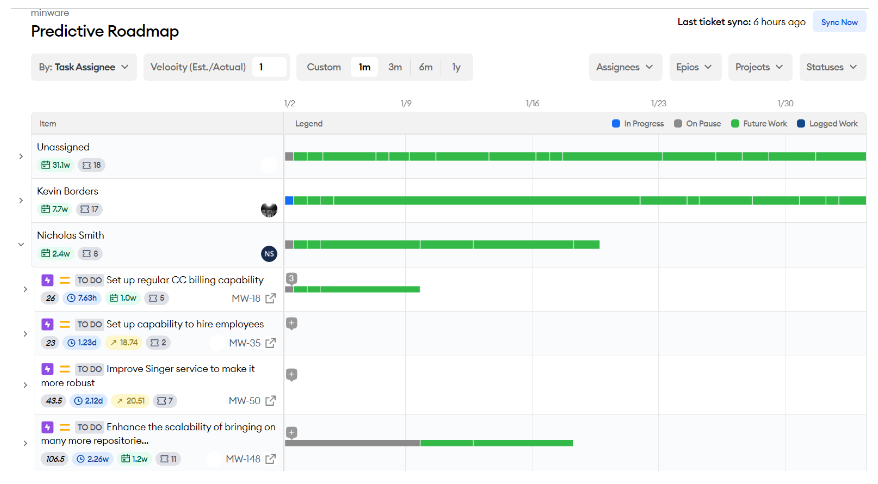Click purple epic icon for CC billing task
Screen dimensions: 878x484
point(48,280)
